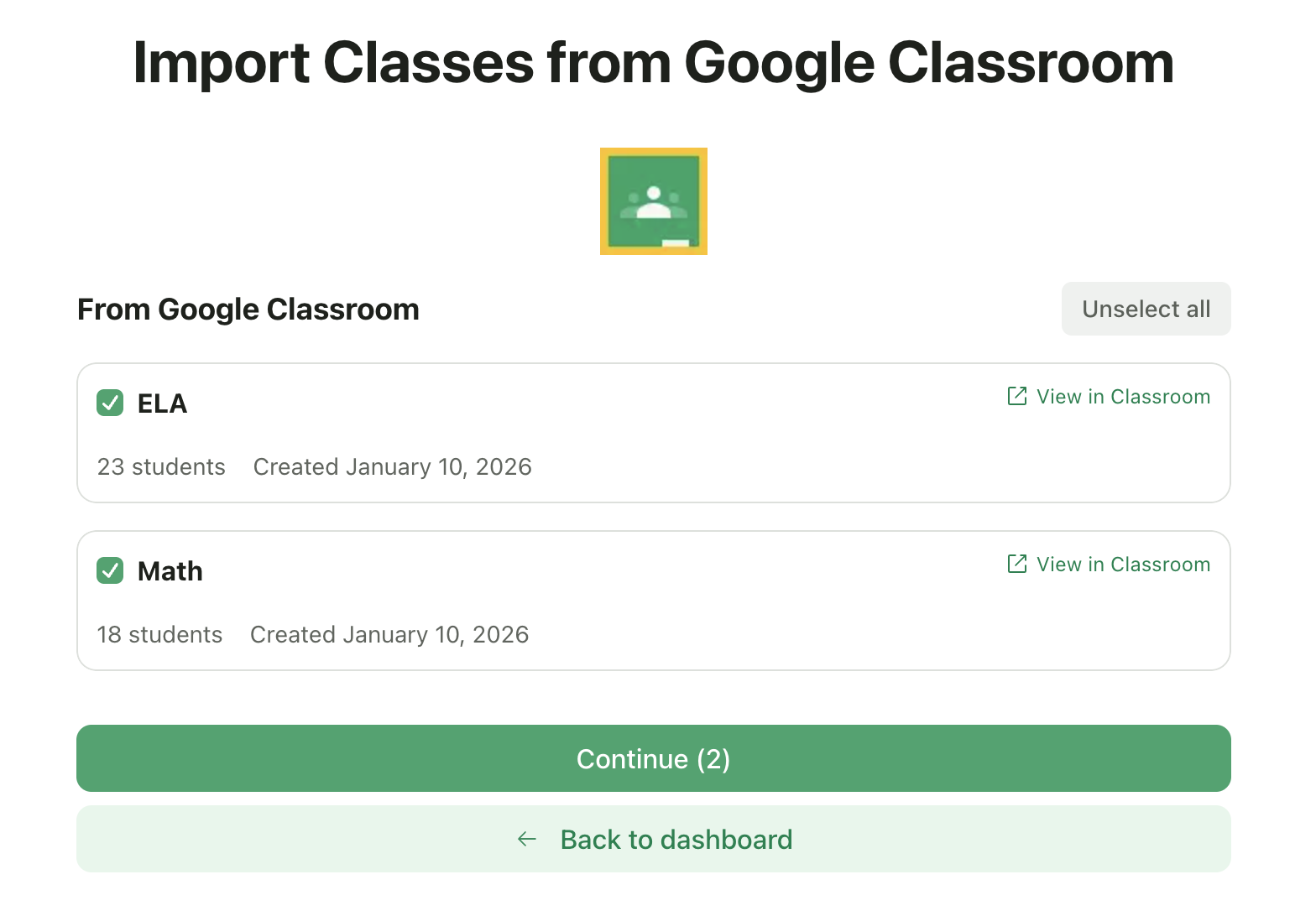
Task: Click the external link icon beside ELA's View in Classroom
Action: [1016, 396]
